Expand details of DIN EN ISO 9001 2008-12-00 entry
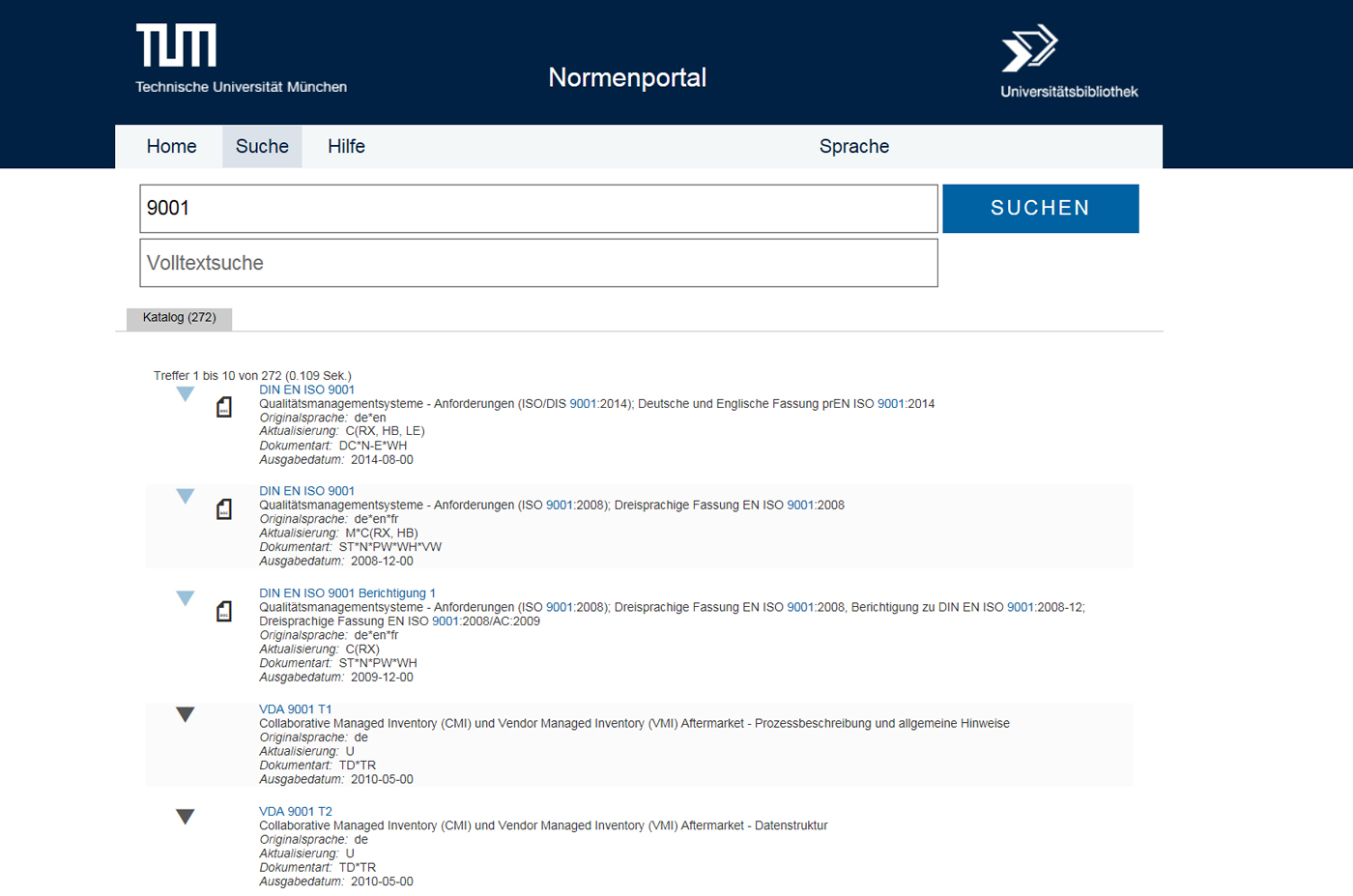This screenshot has height=896, width=1353. point(186,496)
